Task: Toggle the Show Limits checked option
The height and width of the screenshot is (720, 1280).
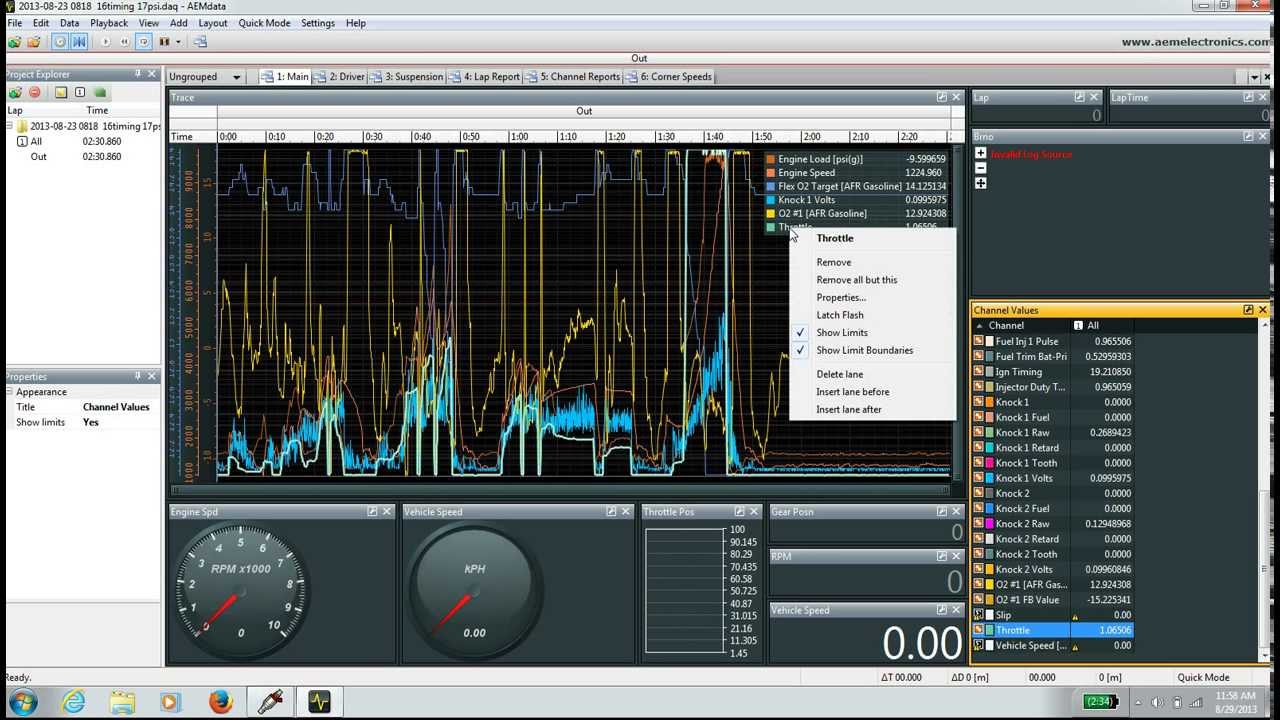Action: click(842, 333)
